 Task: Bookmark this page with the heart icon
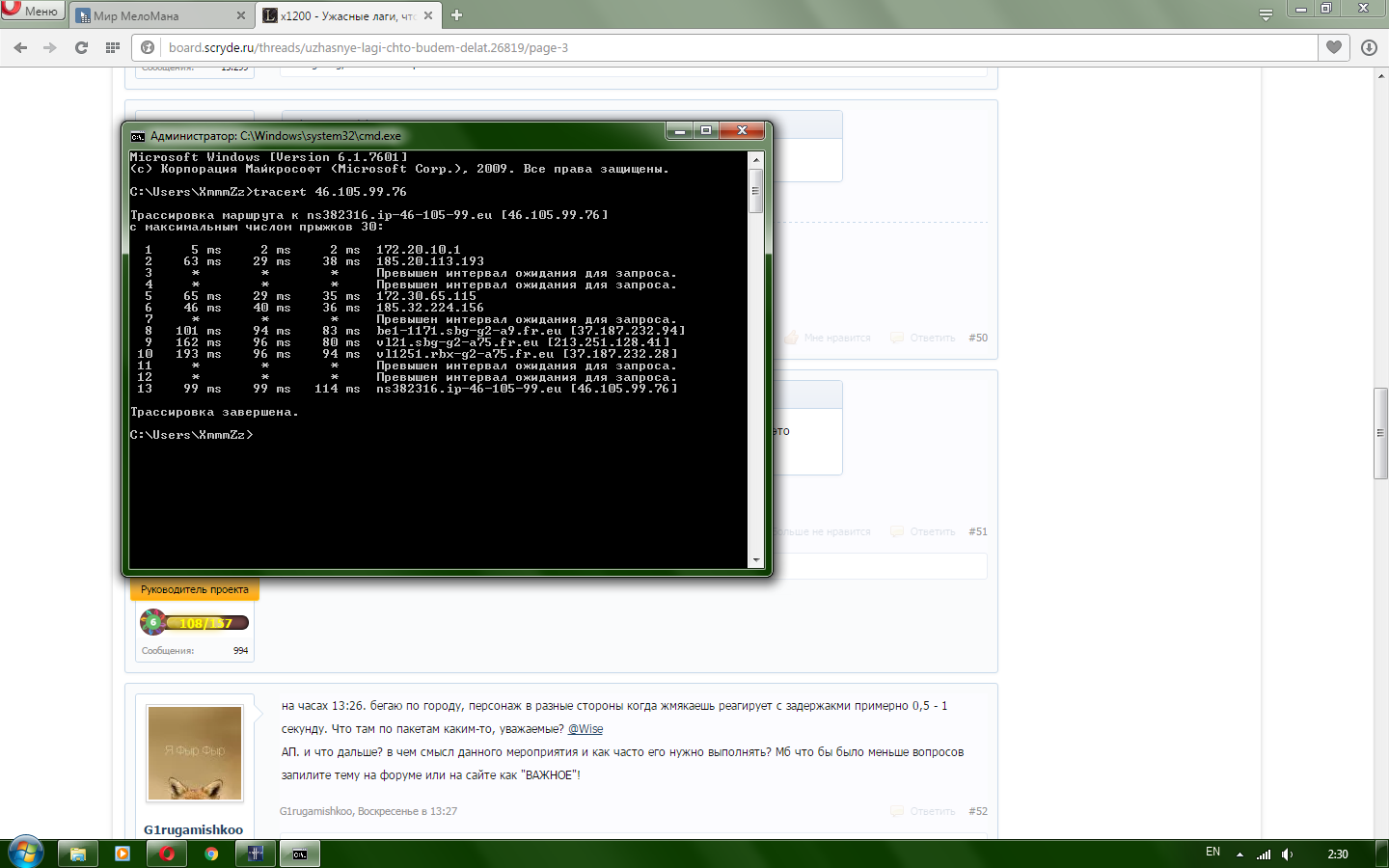pyautogui.click(x=1334, y=47)
